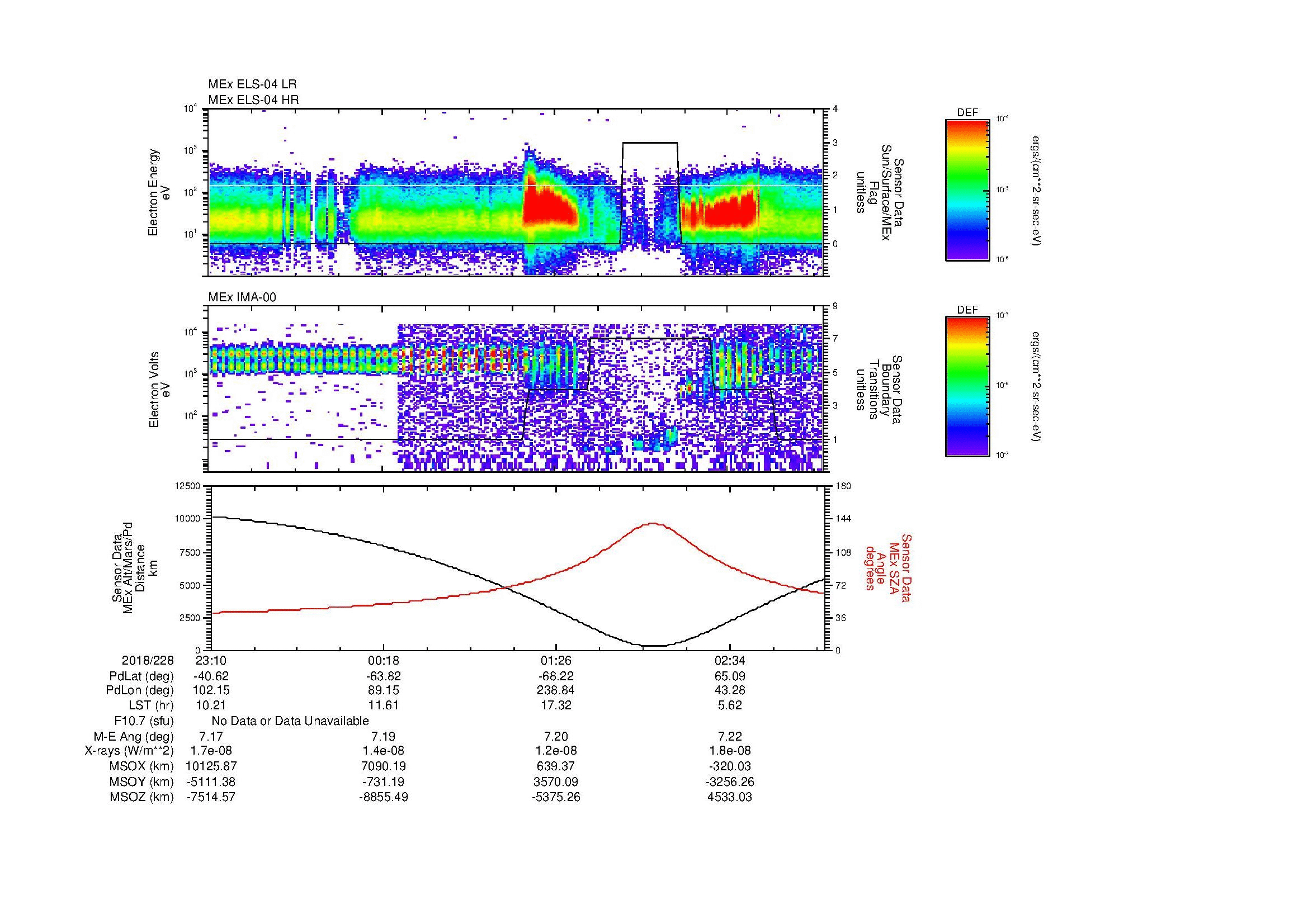
Task: Click the PdLat value 65.09
Action: pos(730,676)
